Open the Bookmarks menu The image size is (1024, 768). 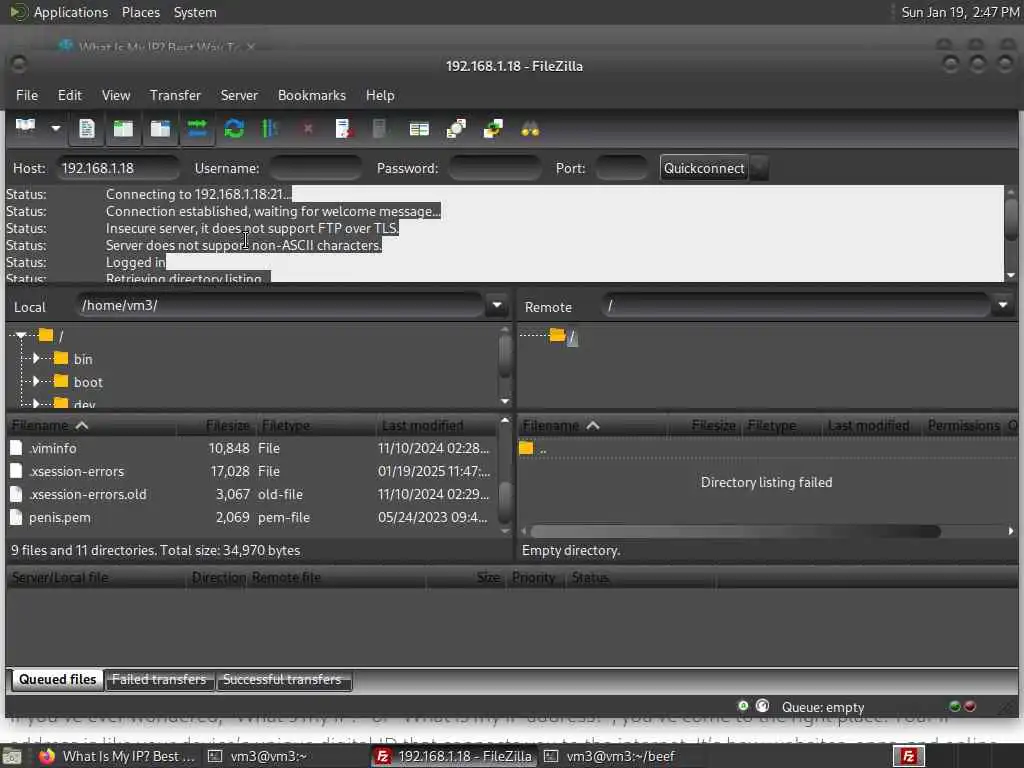point(312,95)
